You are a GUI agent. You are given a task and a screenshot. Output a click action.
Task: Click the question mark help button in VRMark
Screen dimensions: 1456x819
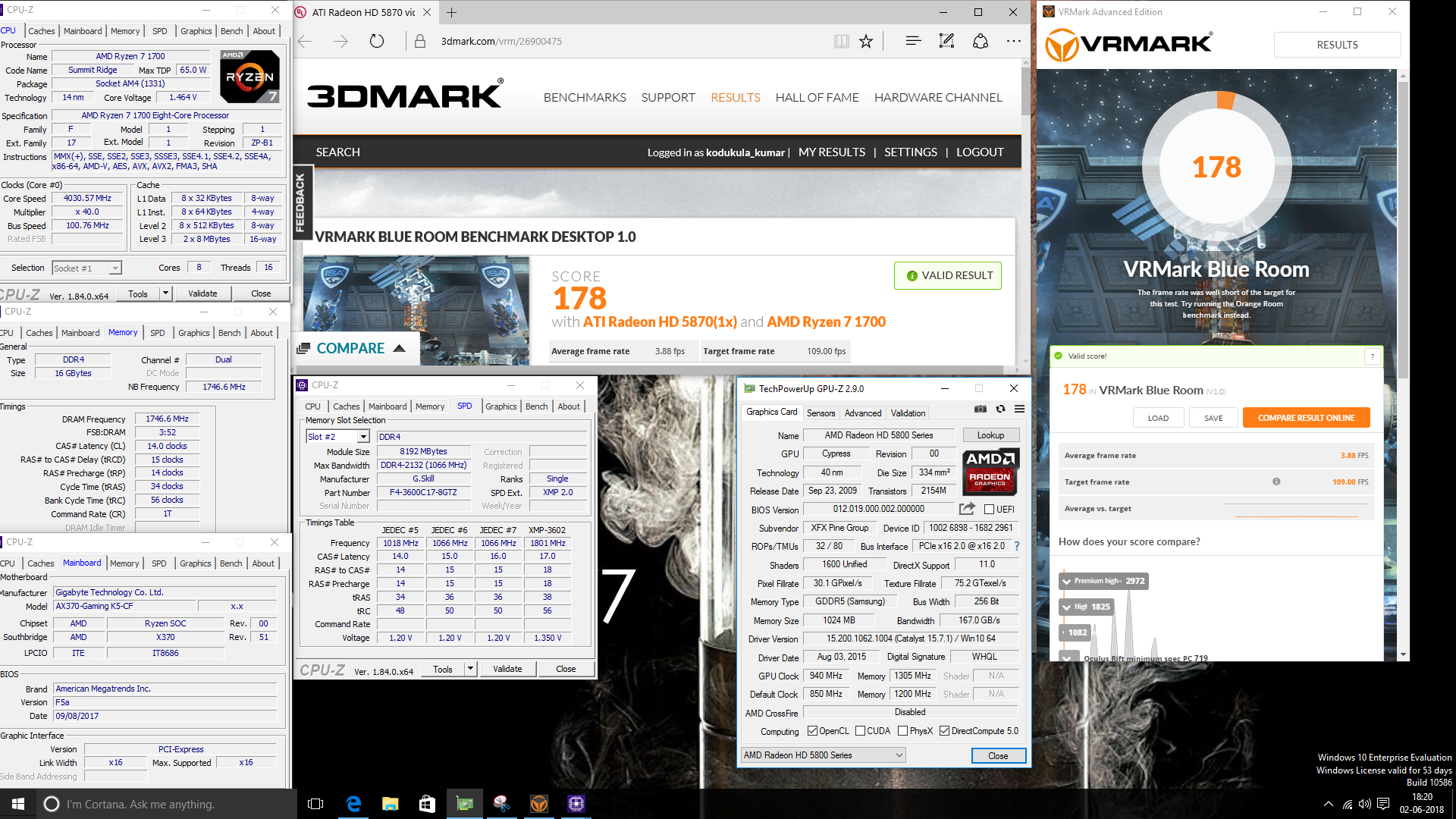(1372, 356)
